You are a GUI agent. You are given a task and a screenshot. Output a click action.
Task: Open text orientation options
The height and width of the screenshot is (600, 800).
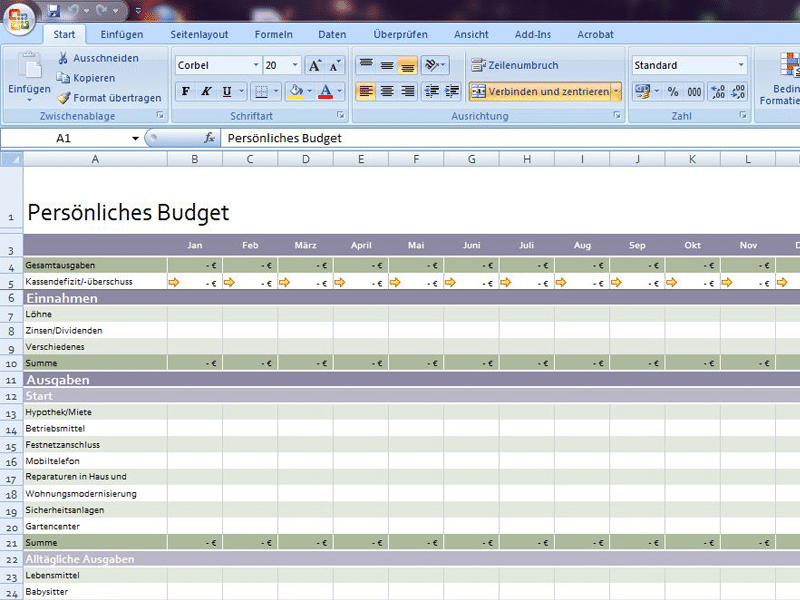tap(435, 65)
